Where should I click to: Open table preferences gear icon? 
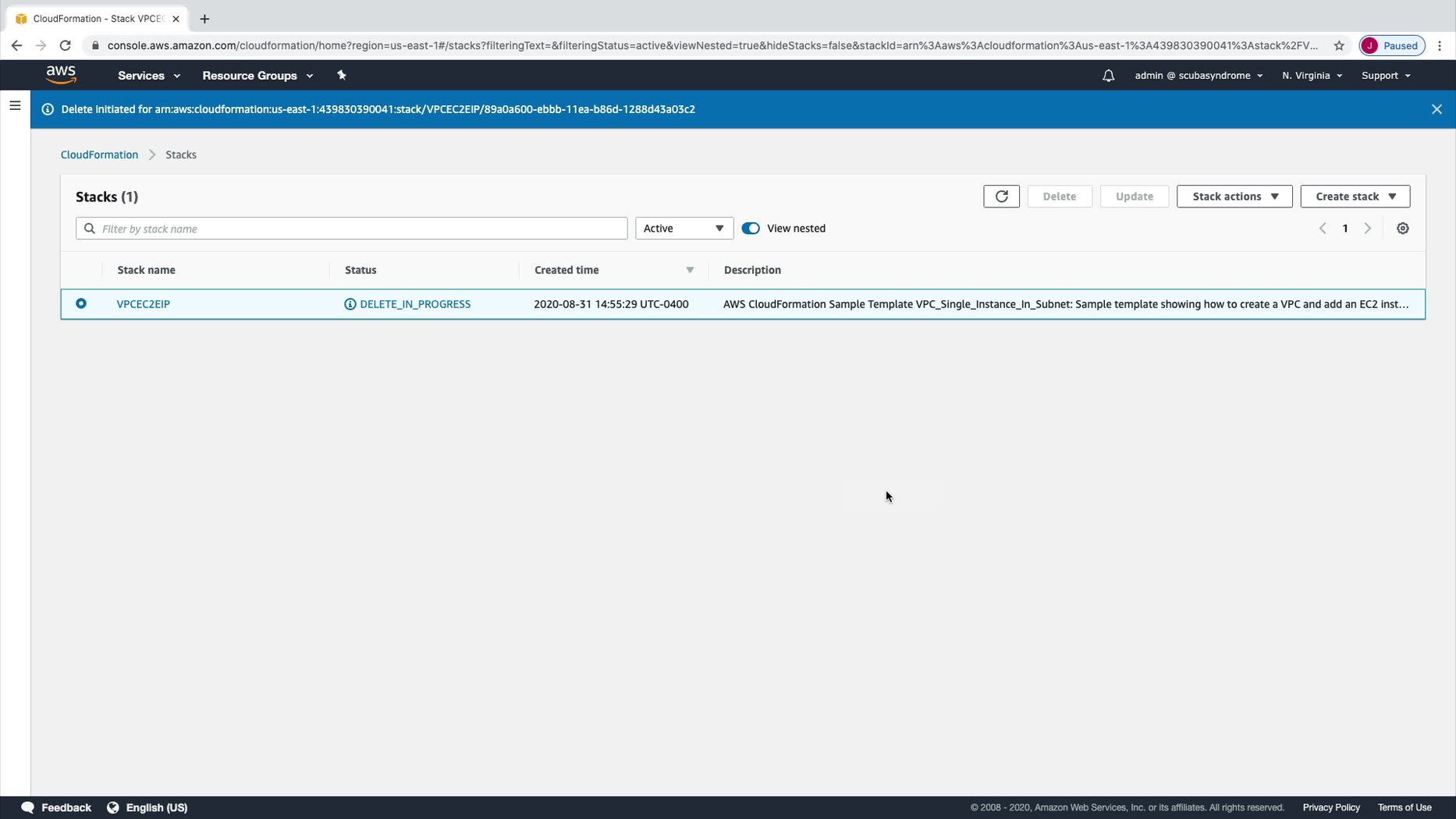(x=1403, y=229)
